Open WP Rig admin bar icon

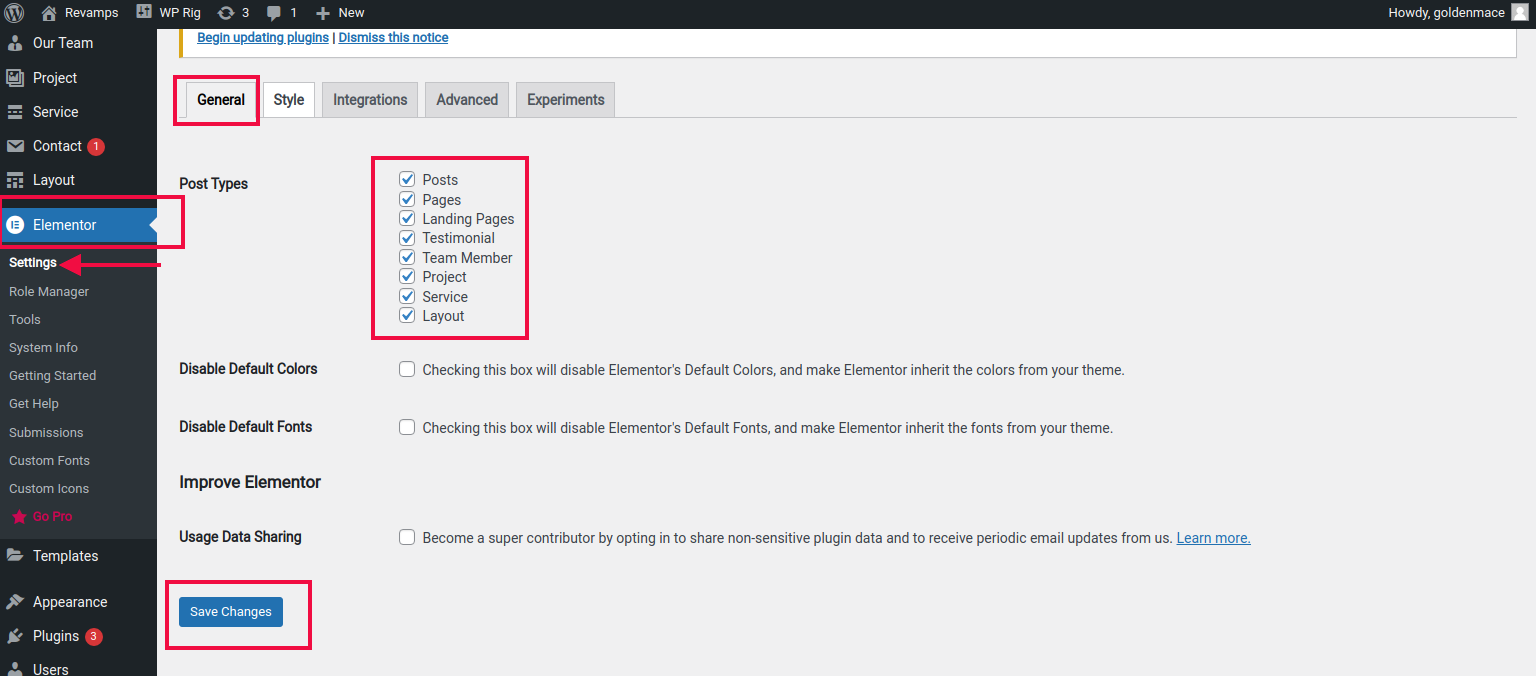[x=144, y=12]
